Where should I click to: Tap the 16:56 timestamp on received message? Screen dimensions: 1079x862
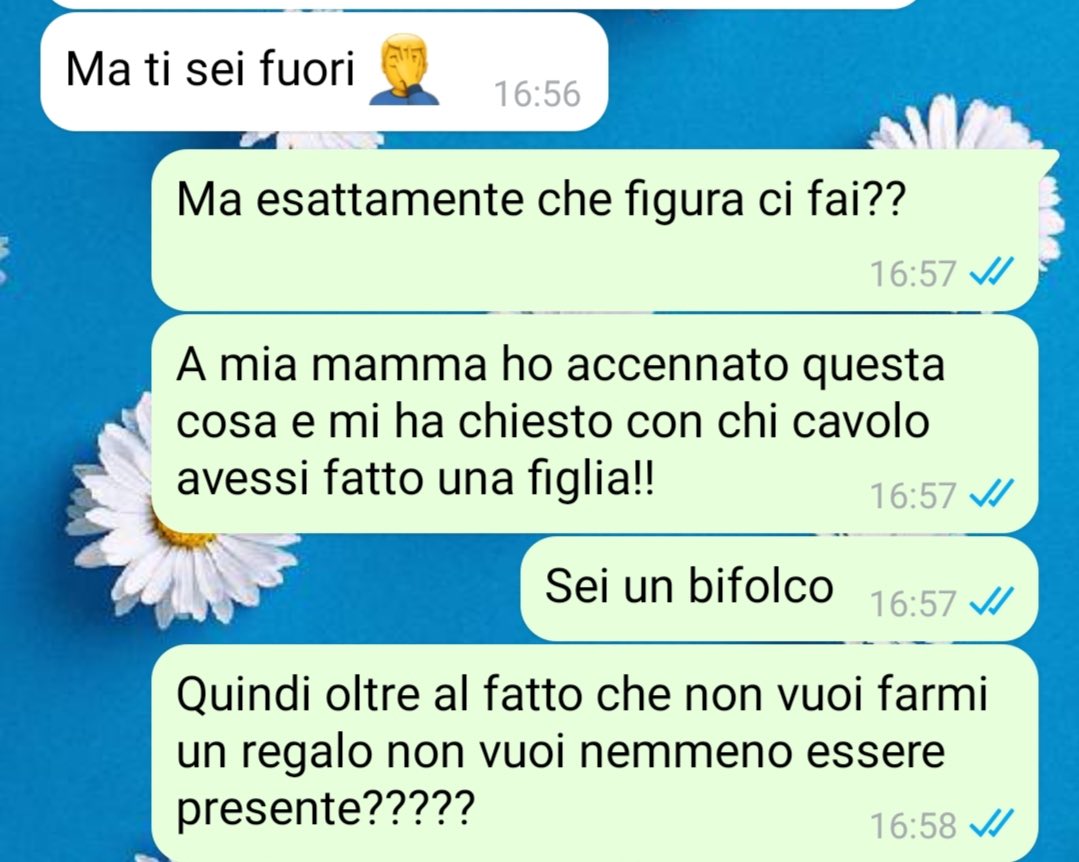pos(537,94)
